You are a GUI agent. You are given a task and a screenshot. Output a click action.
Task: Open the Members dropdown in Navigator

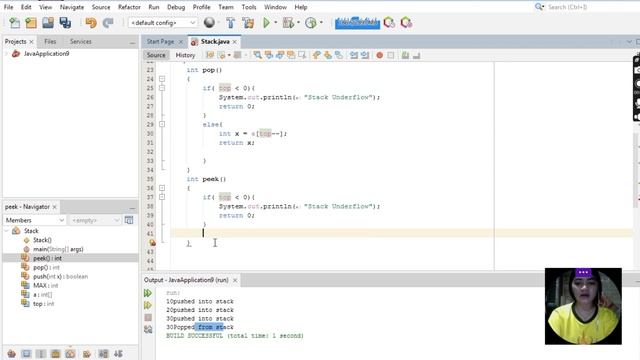35,220
